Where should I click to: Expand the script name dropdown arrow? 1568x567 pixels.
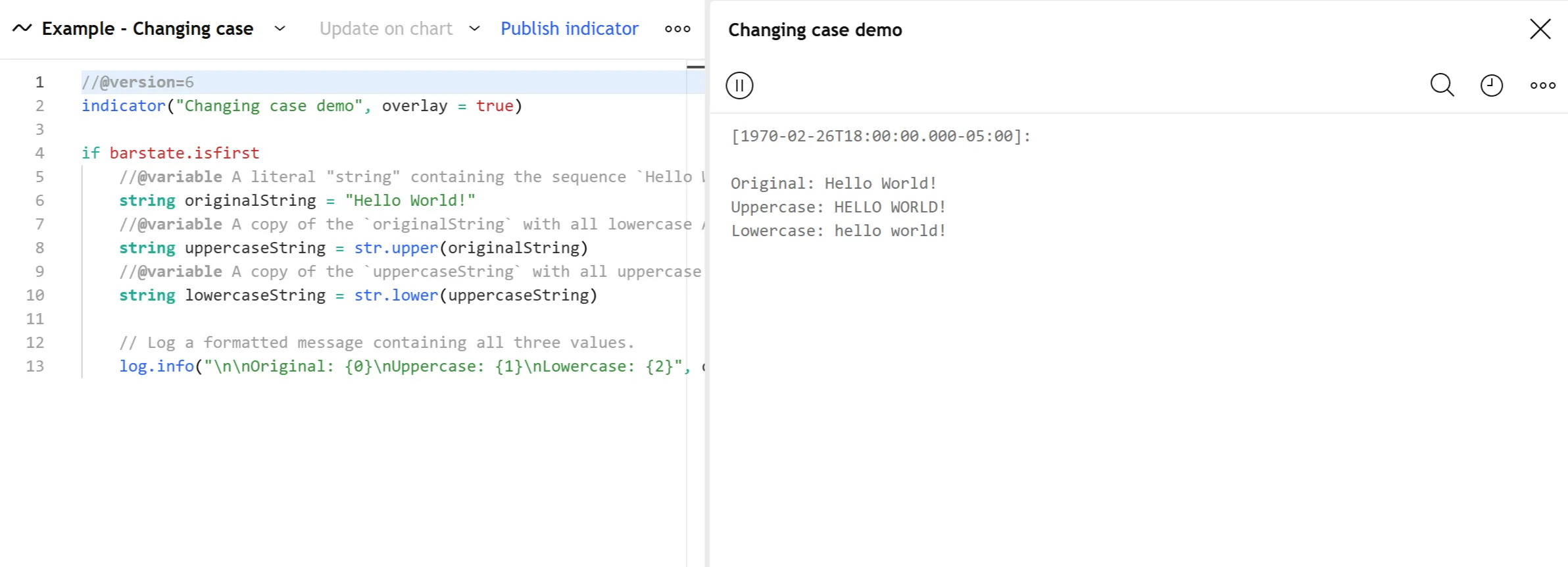(280, 28)
